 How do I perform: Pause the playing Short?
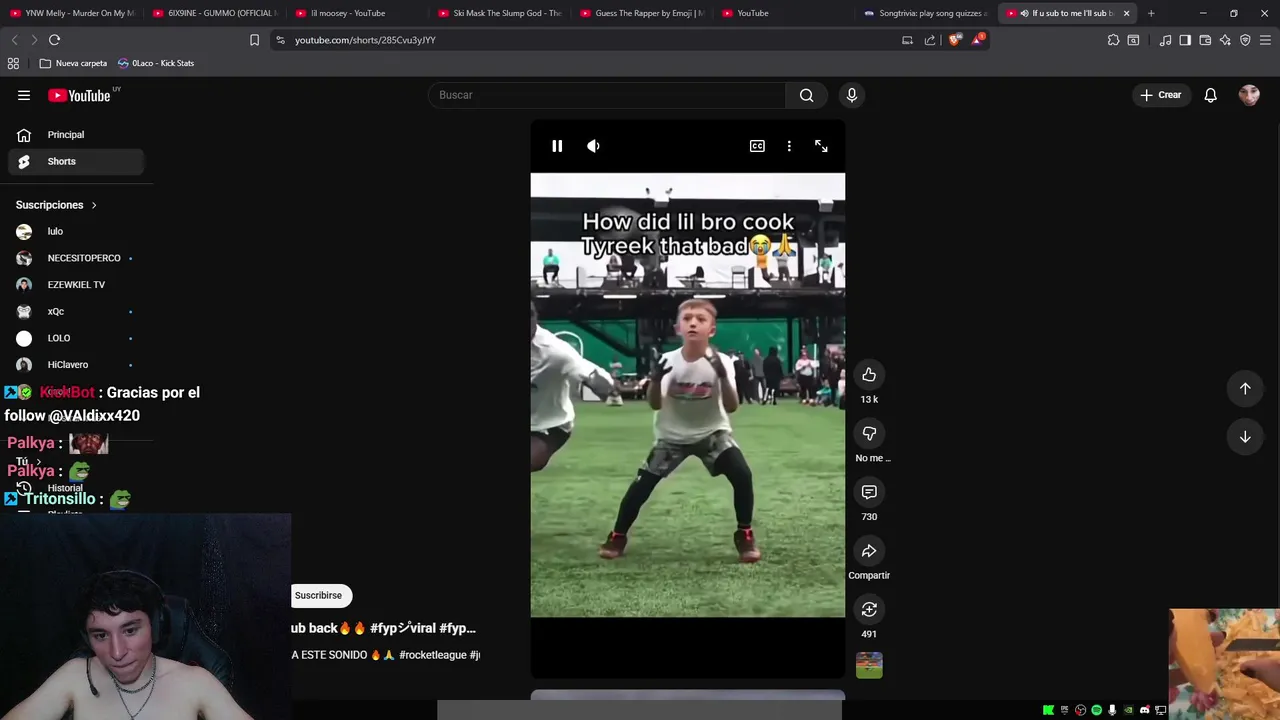click(x=557, y=146)
